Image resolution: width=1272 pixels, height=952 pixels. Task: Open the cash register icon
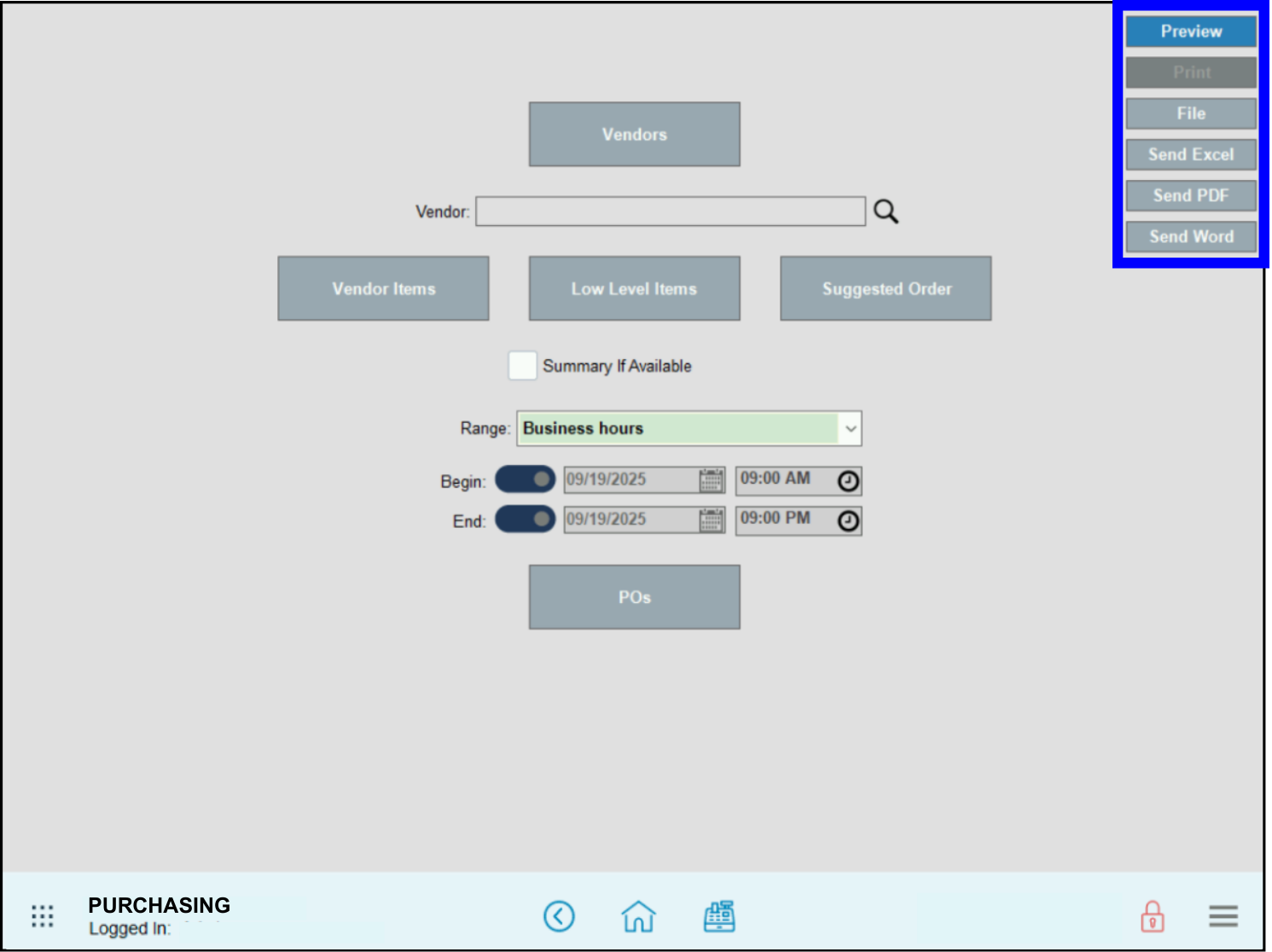tap(719, 916)
